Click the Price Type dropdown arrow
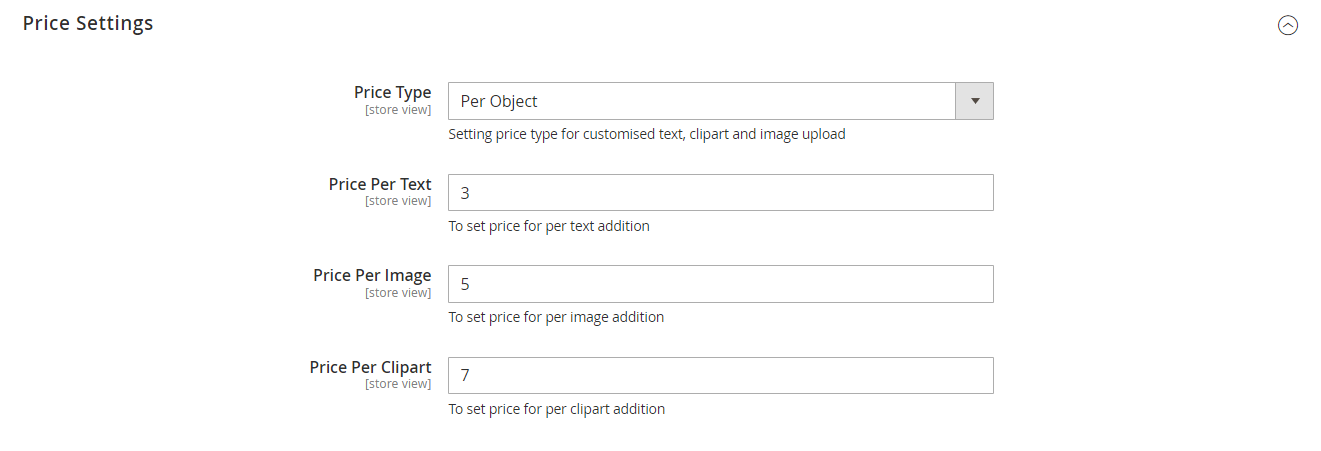 [x=975, y=101]
